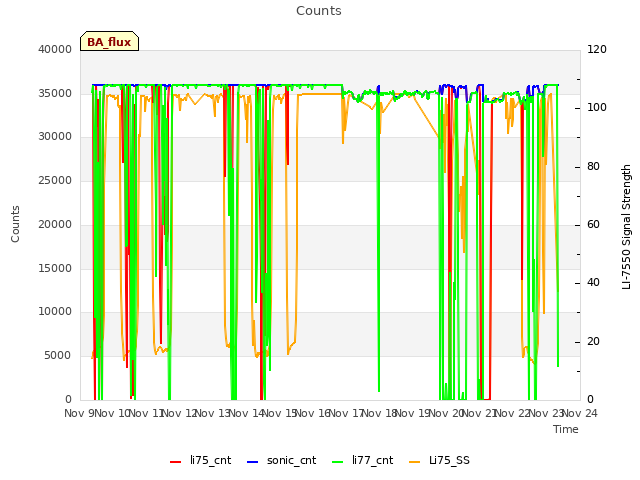
Task: Click the orange Li75_SS legend swatch
Action: (414, 462)
